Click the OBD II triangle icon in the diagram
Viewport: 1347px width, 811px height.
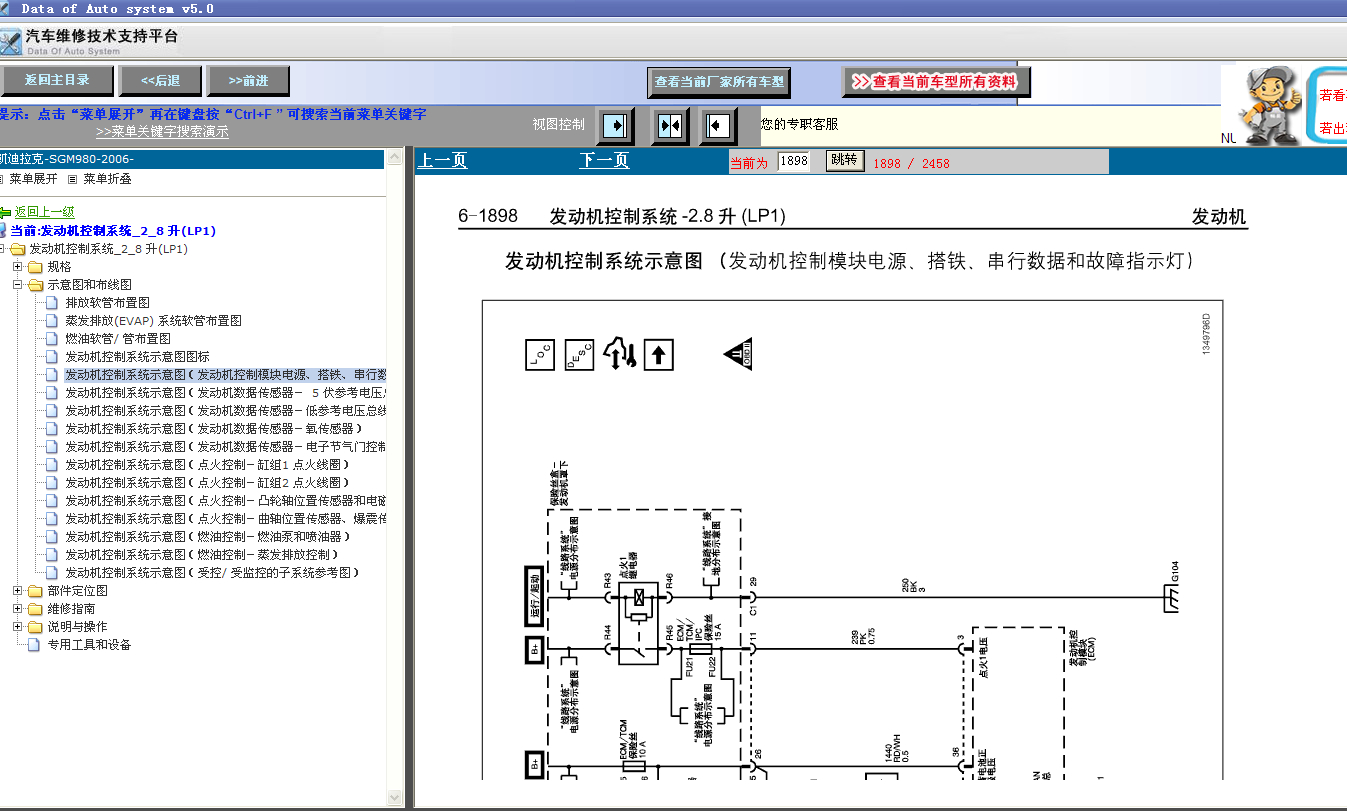738,354
